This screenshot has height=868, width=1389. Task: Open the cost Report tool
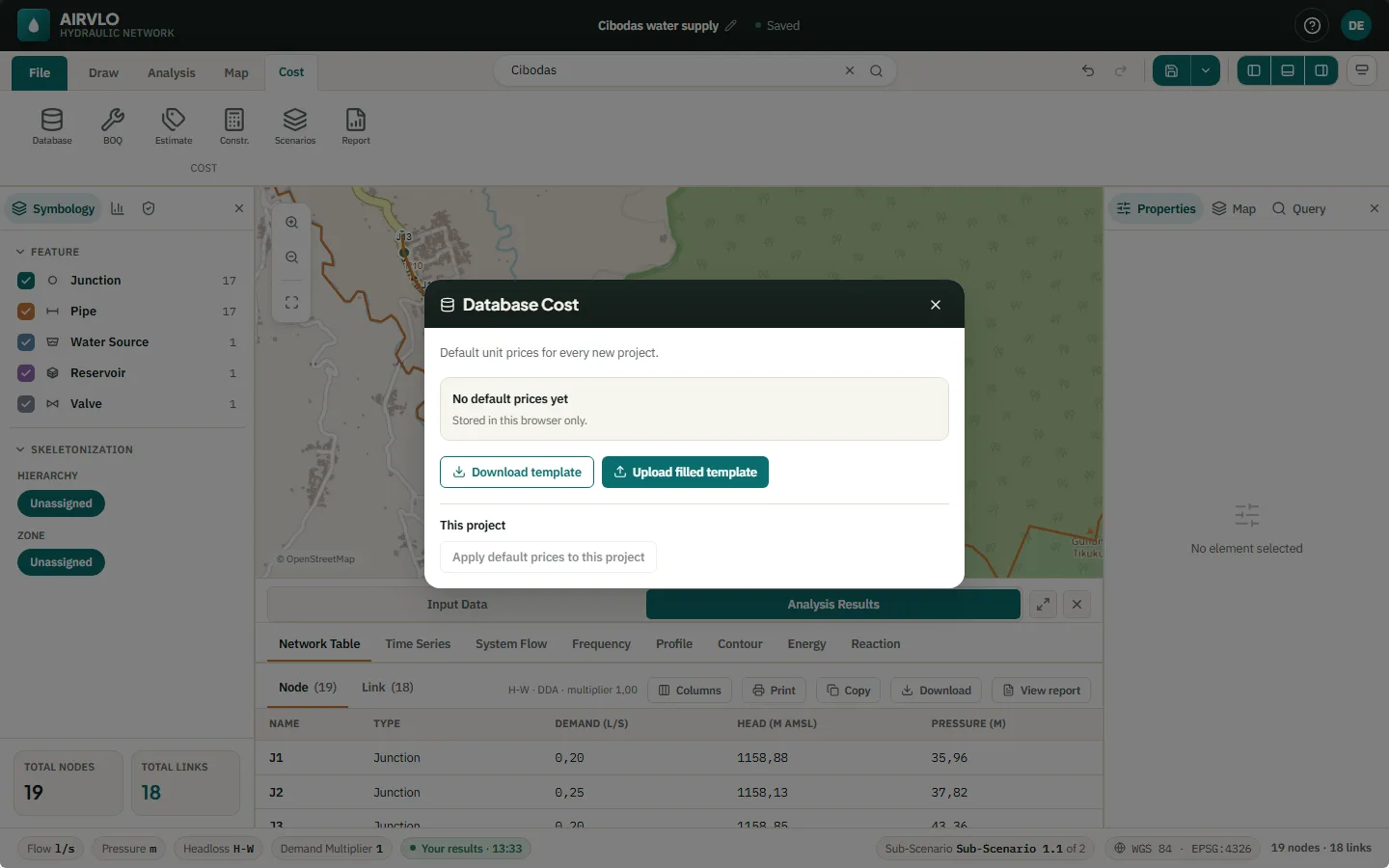[x=356, y=126]
